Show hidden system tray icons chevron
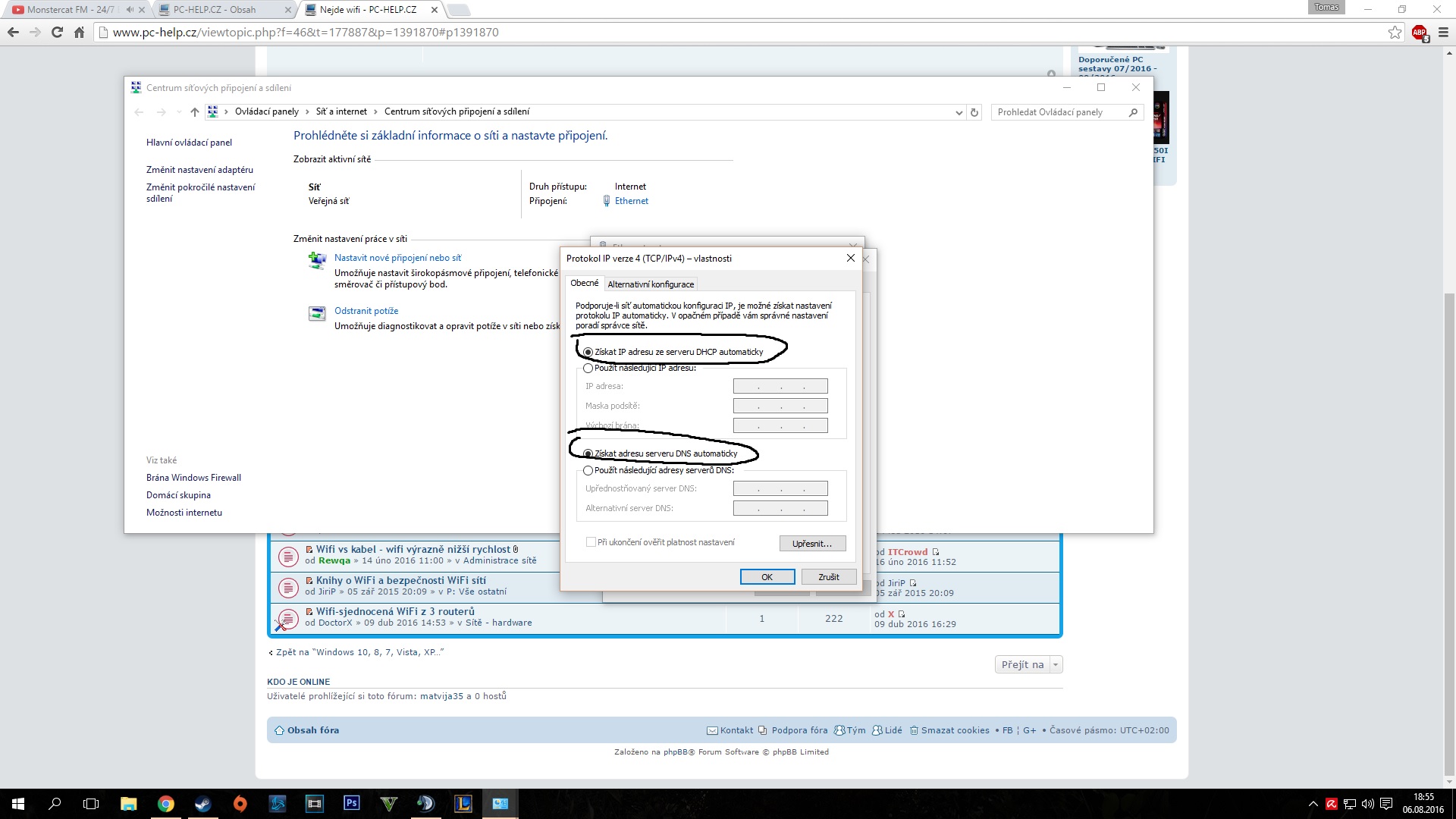Viewport: 1456px width, 819px height. click(x=1313, y=804)
